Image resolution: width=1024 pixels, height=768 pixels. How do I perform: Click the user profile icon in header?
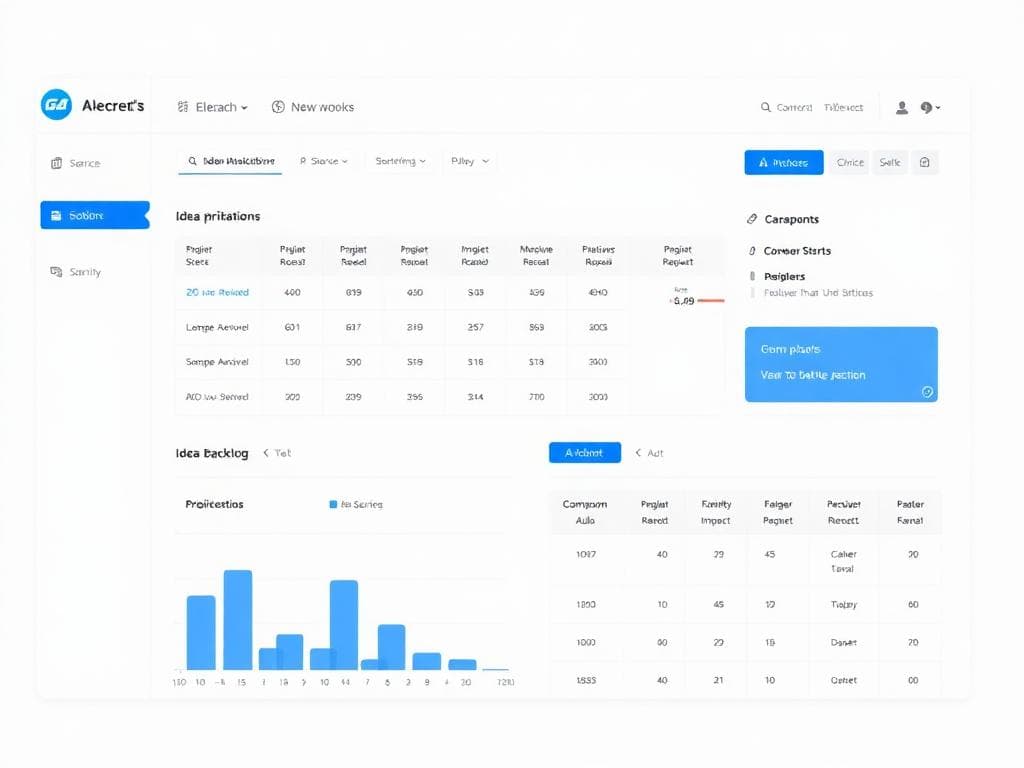[x=900, y=107]
